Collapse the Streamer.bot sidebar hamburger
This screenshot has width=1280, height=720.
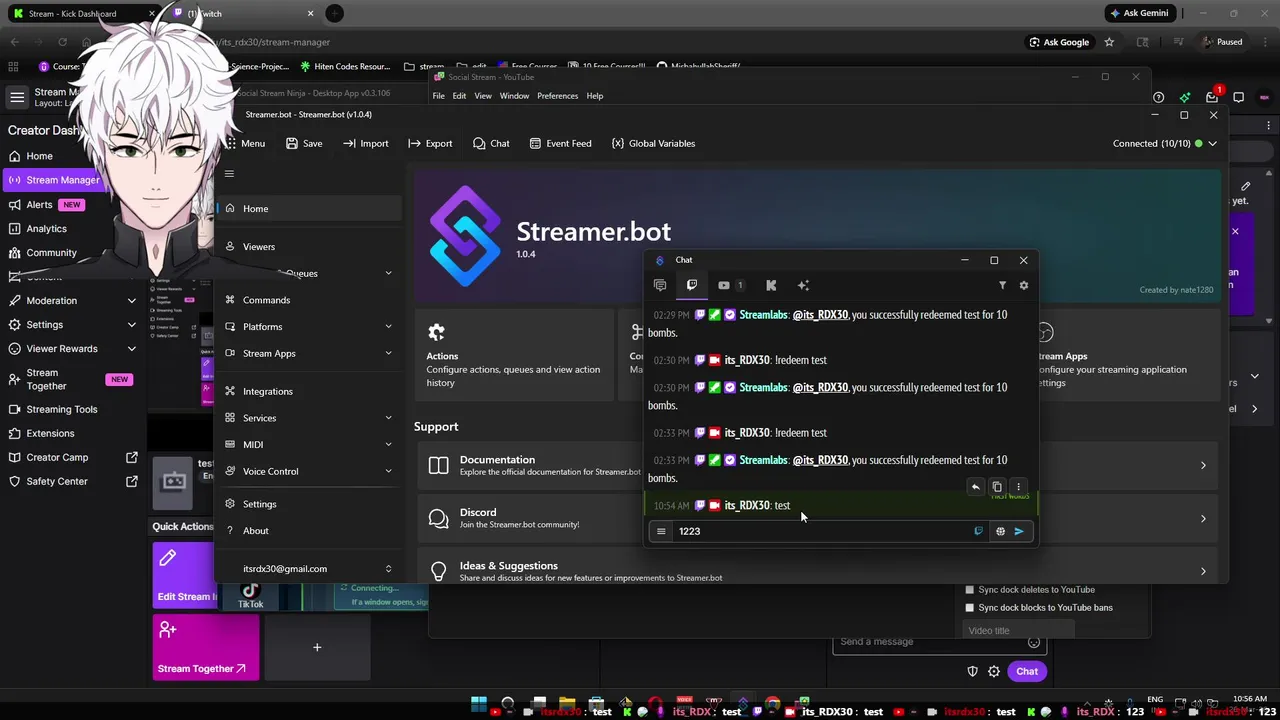click(229, 174)
